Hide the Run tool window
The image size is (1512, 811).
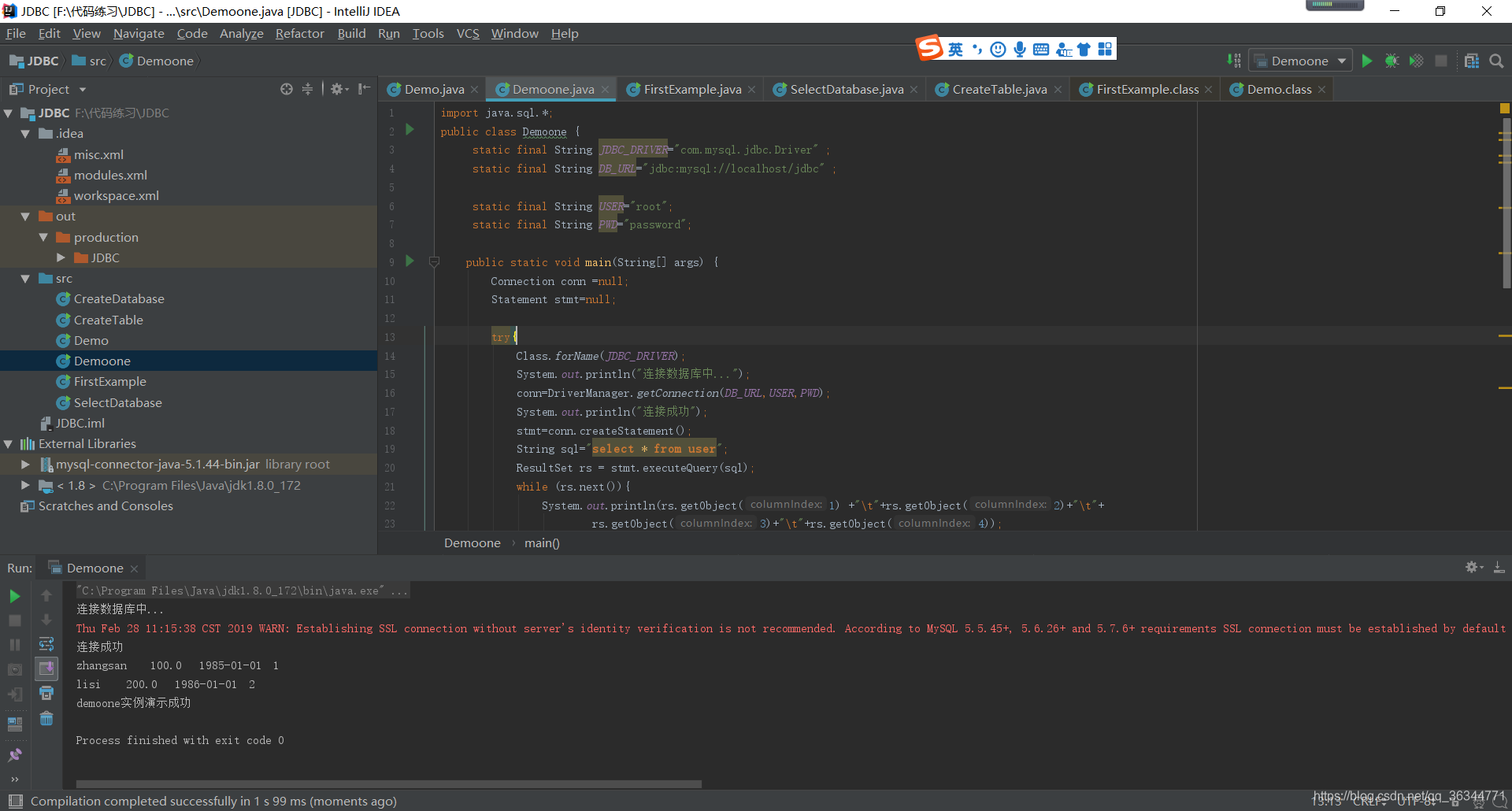pos(1499,567)
